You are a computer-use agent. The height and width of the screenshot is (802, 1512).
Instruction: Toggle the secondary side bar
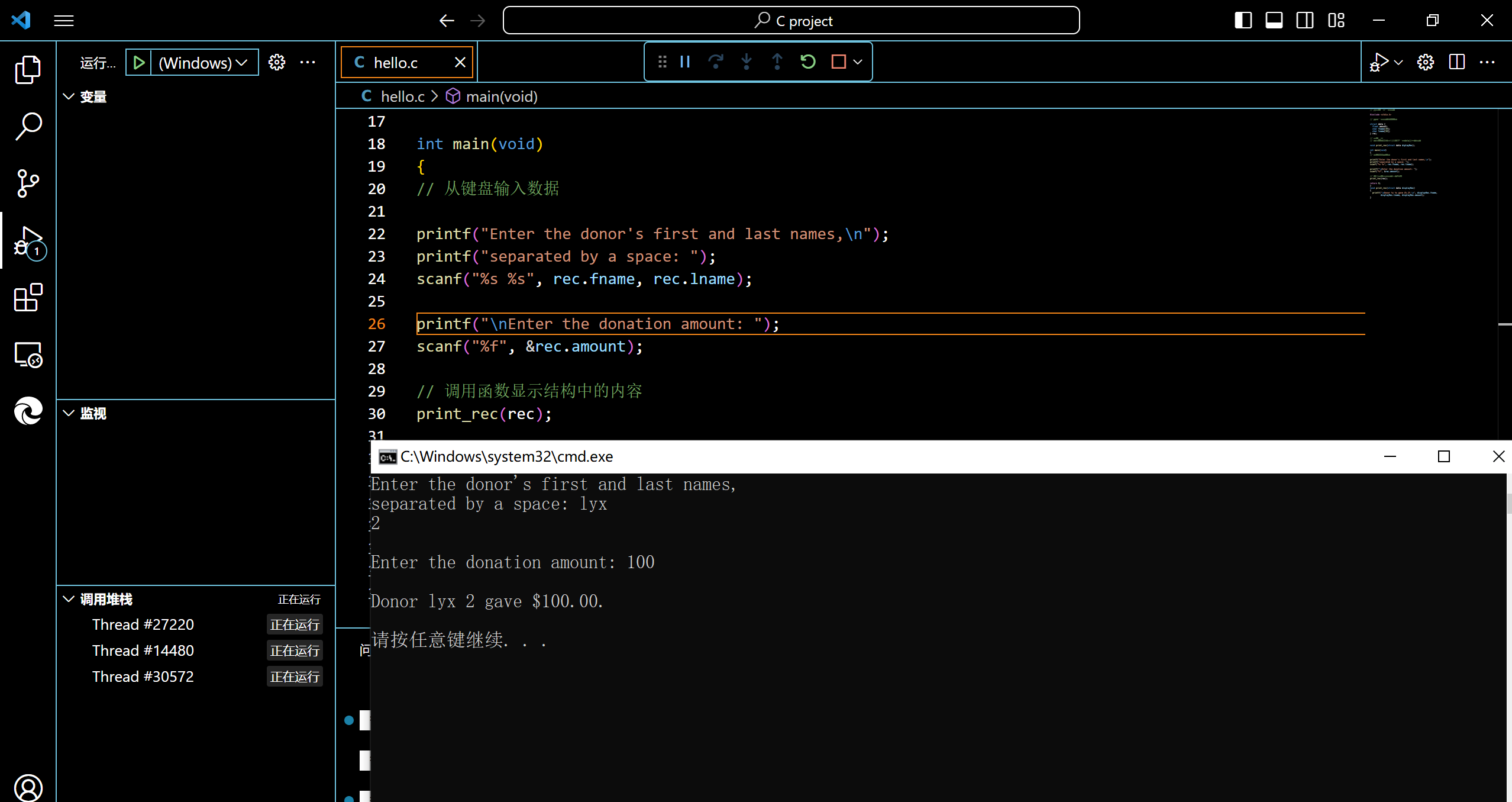[x=1305, y=21]
